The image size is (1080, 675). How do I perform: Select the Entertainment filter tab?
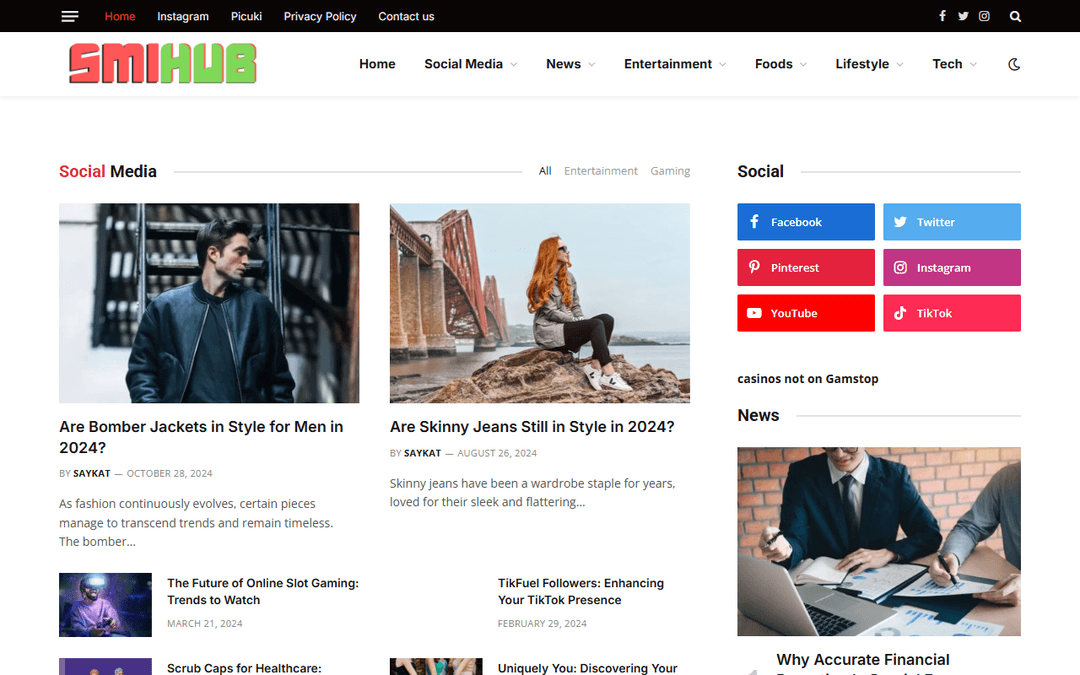pos(601,171)
